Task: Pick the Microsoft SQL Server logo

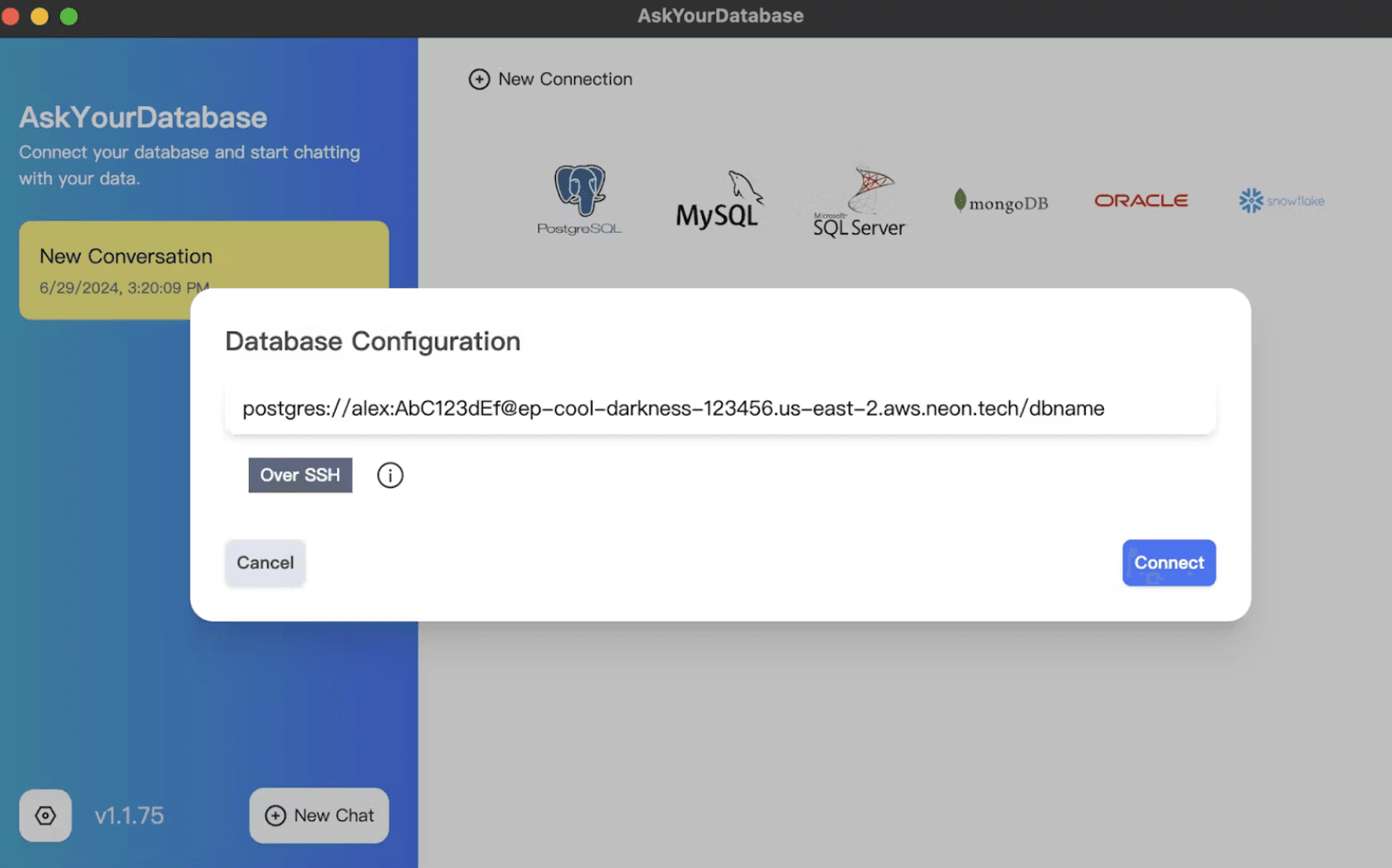Action: 860,202
